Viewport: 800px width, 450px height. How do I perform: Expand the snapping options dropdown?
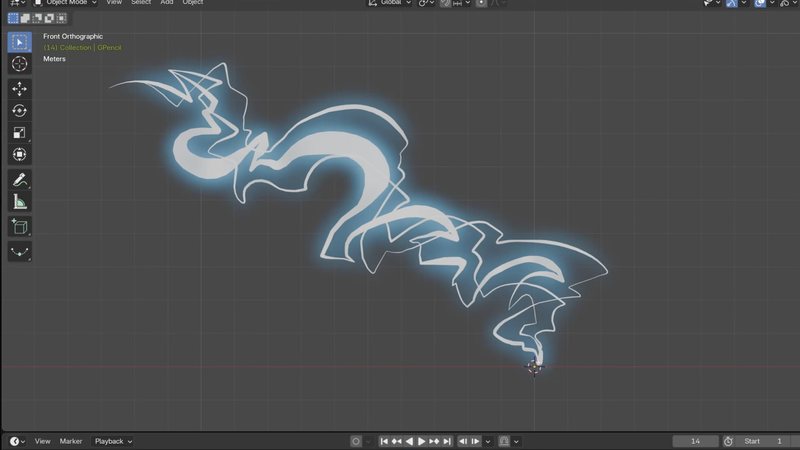[462, 3]
